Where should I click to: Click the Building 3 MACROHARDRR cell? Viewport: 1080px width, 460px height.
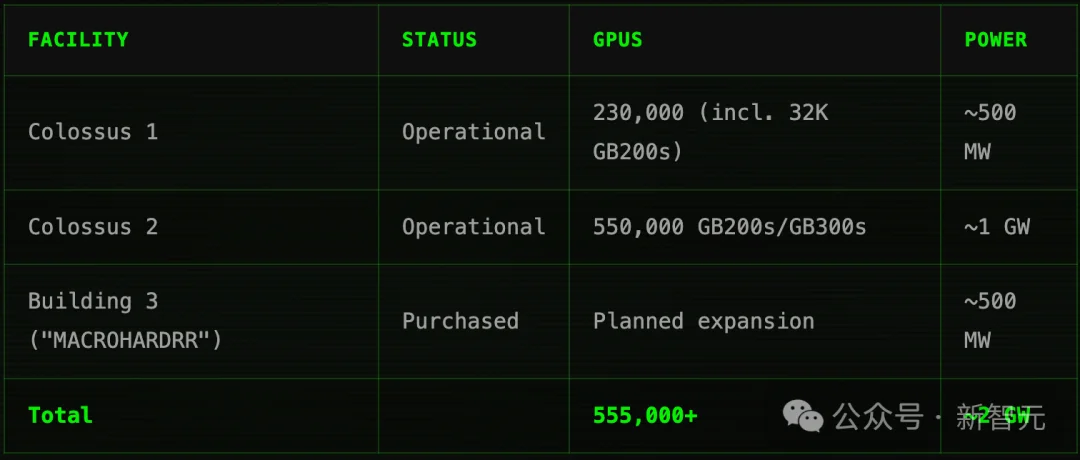click(x=125, y=320)
